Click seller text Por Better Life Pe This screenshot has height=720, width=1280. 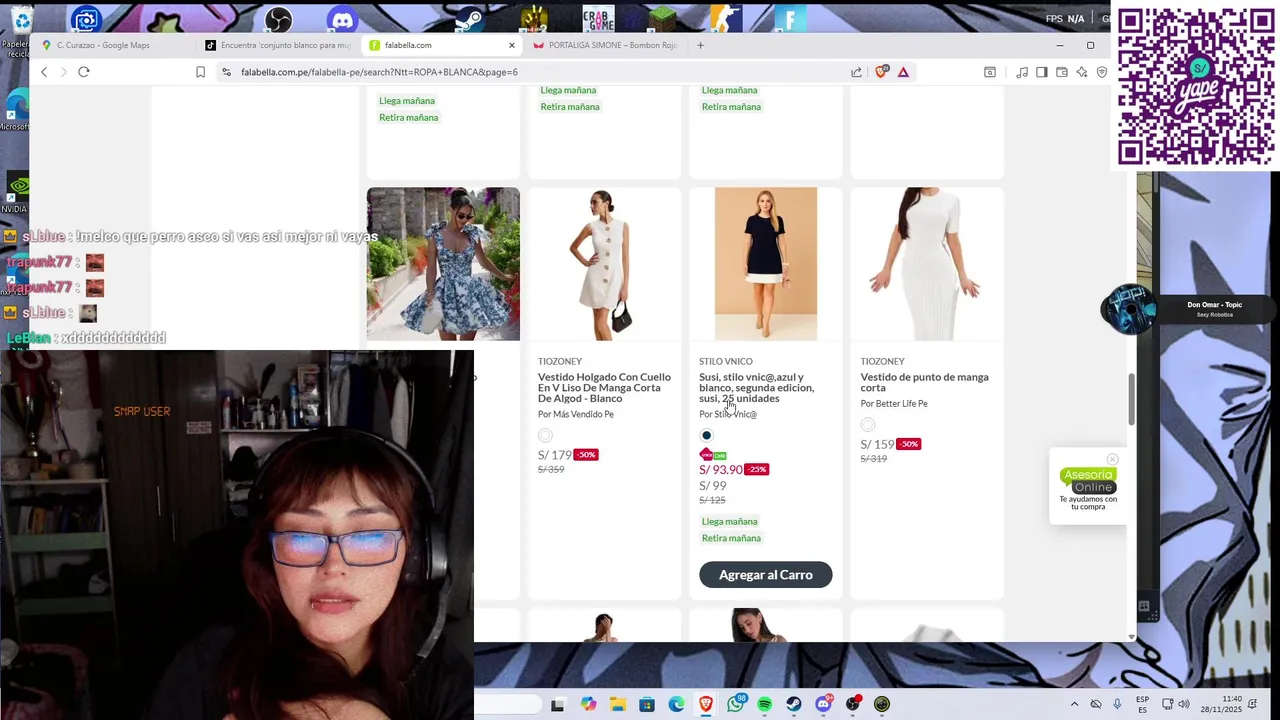(894, 404)
